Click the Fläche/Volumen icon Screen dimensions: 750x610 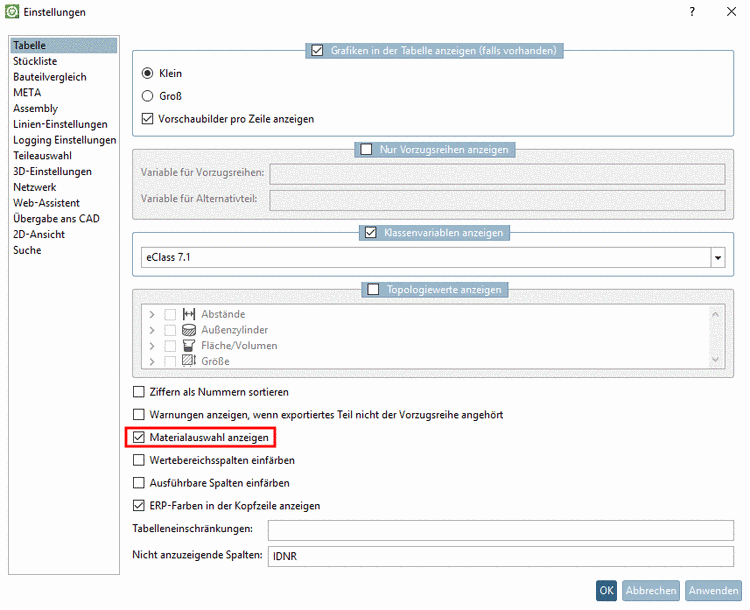coord(189,345)
